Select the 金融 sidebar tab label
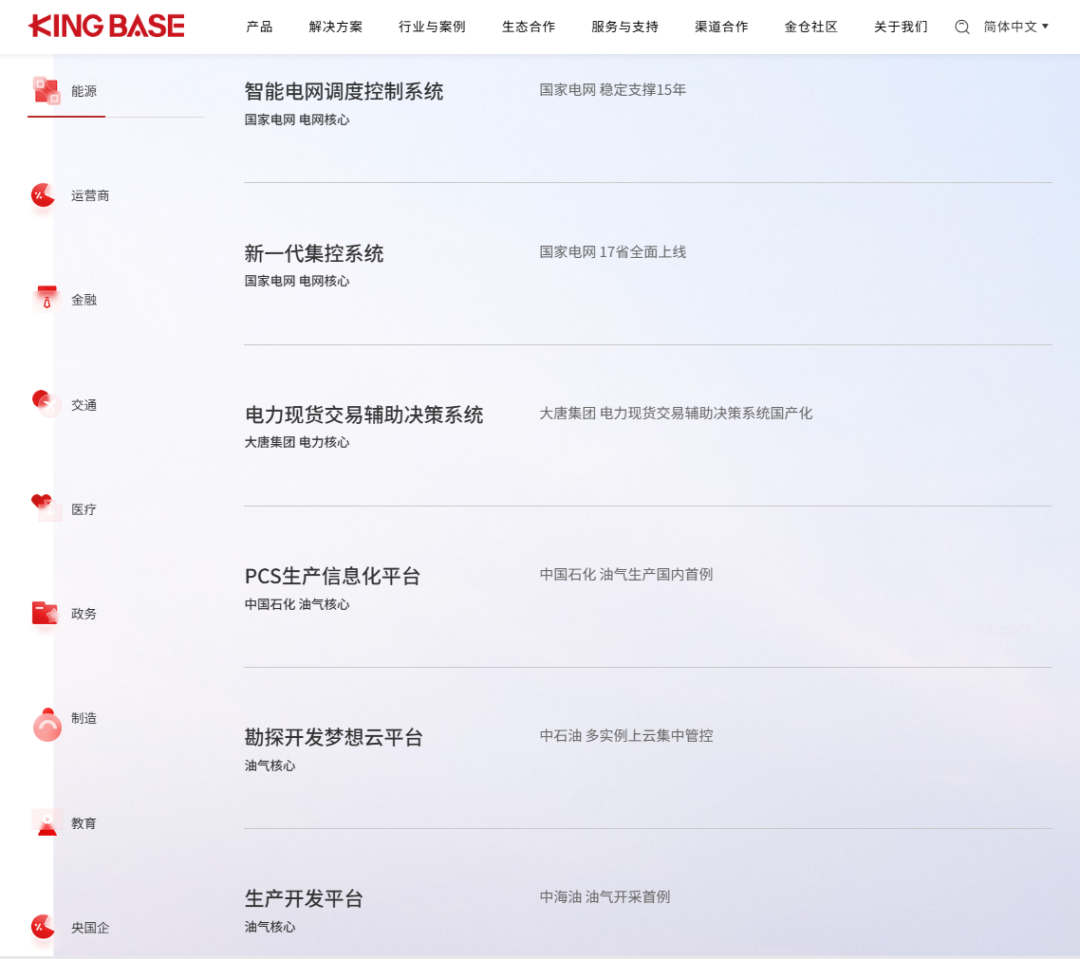Viewport: 1080px width, 959px height. pyautogui.click(x=84, y=300)
